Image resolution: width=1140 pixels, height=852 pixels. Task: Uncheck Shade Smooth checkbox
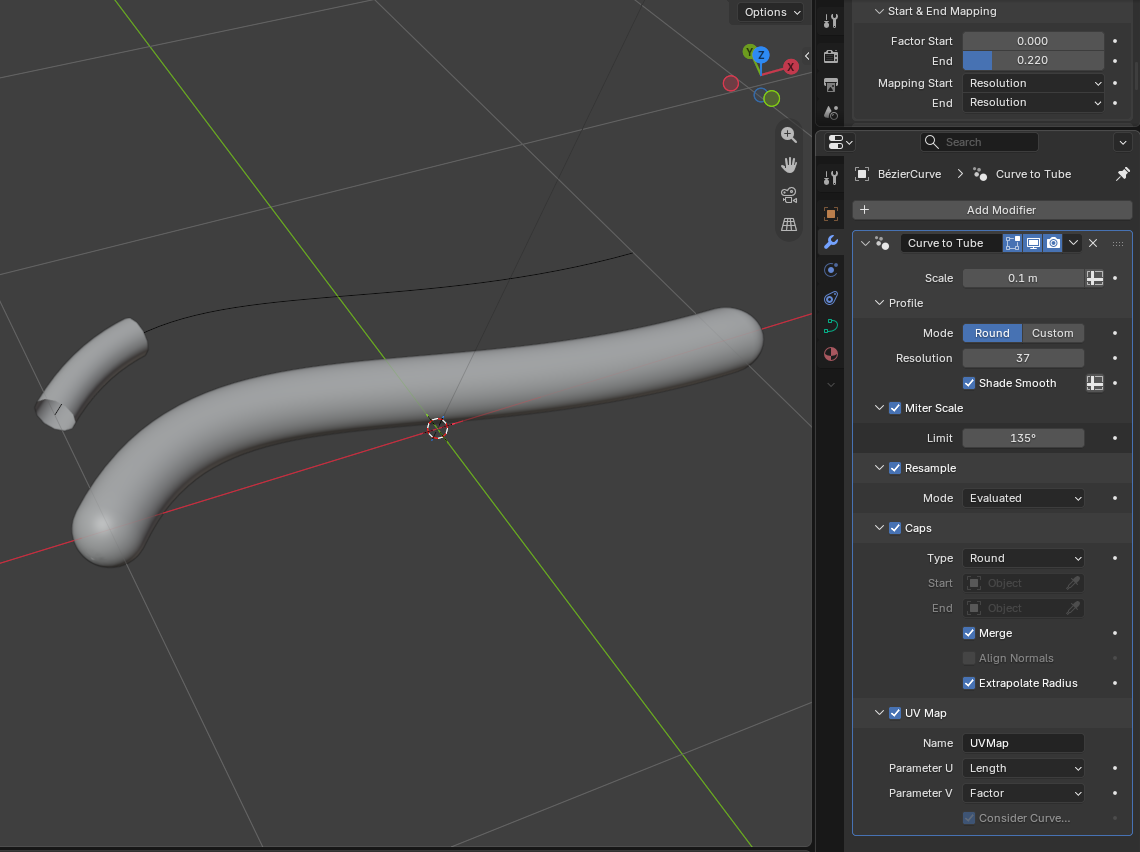tap(968, 383)
